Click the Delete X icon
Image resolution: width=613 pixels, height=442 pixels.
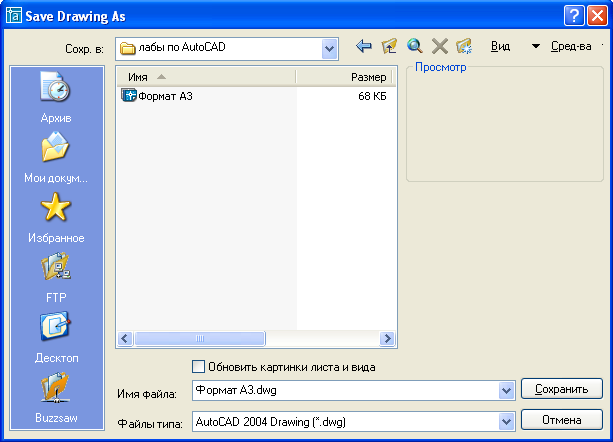pos(440,47)
